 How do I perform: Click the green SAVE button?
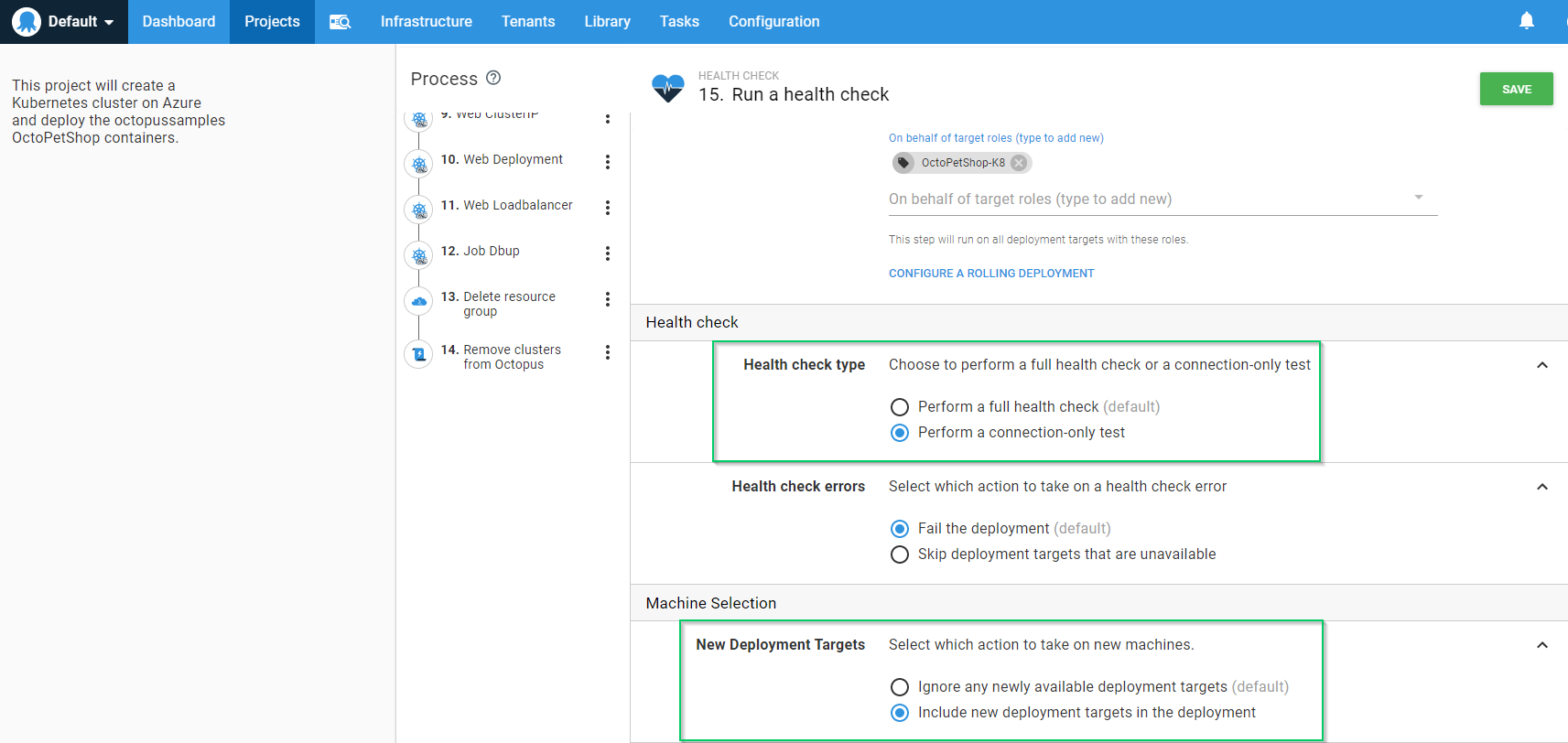click(x=1516, y=89)
